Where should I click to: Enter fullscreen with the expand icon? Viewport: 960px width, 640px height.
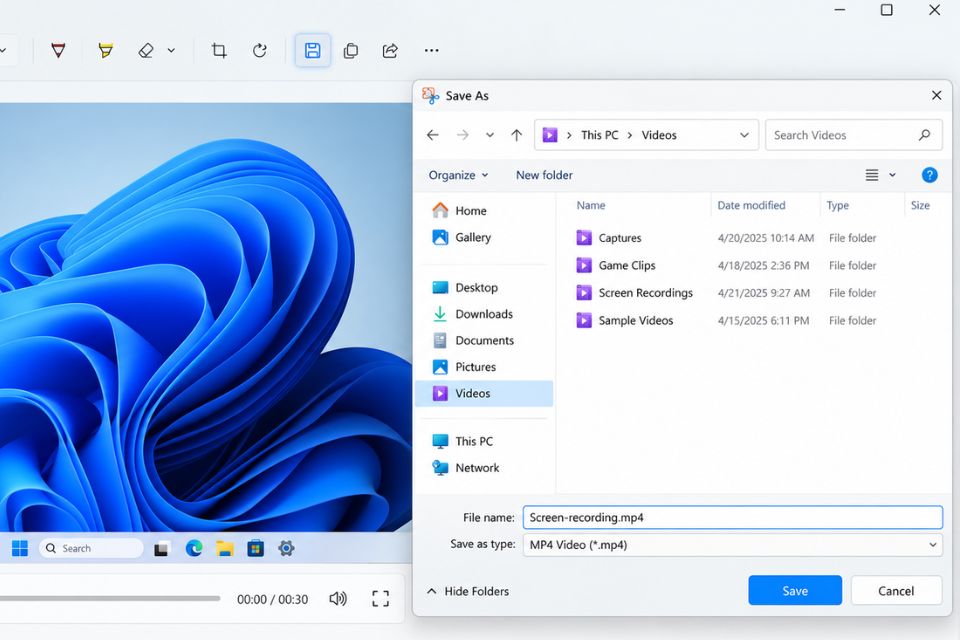(x=380, y=598)
